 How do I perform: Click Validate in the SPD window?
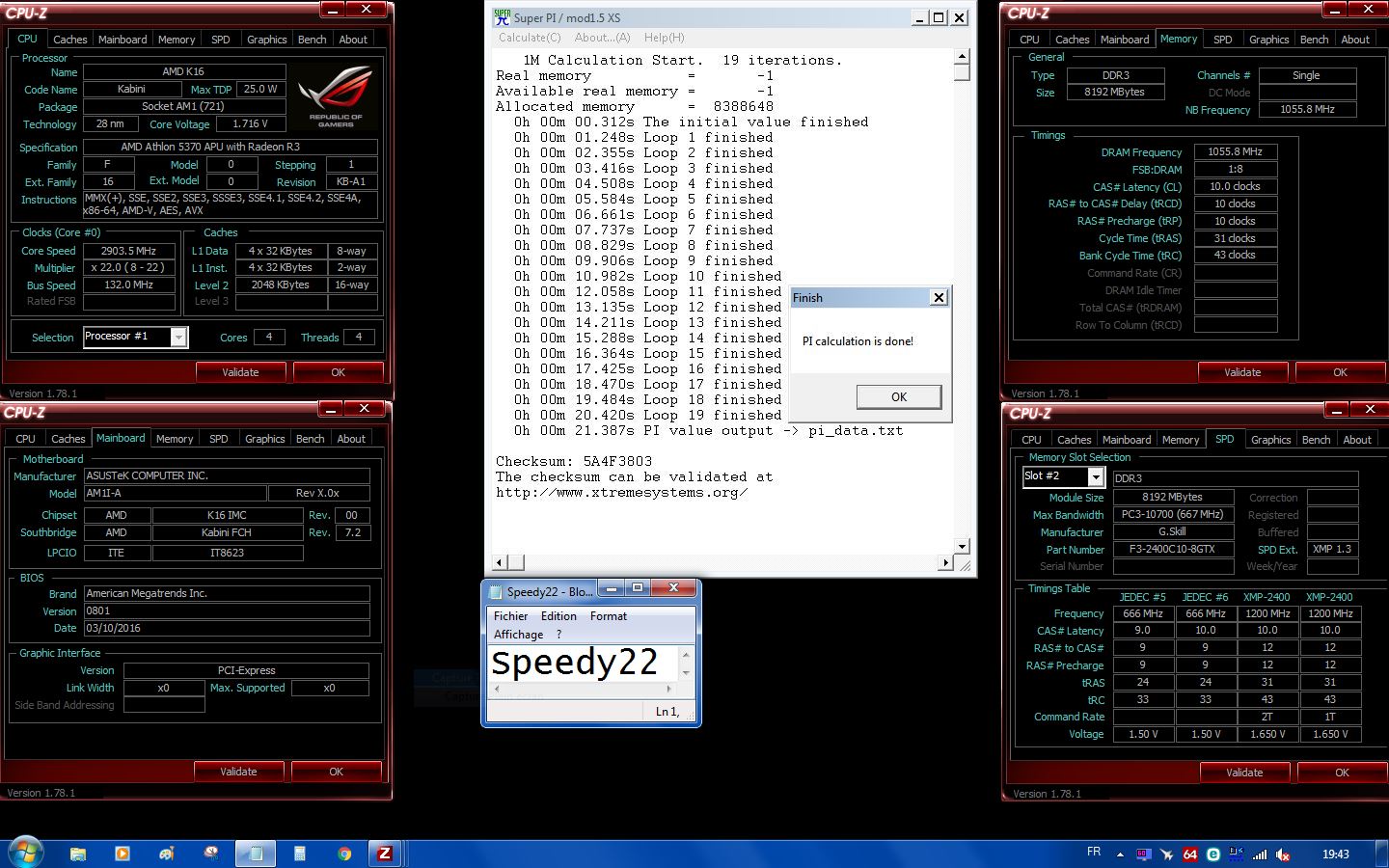pos(1244,773)
